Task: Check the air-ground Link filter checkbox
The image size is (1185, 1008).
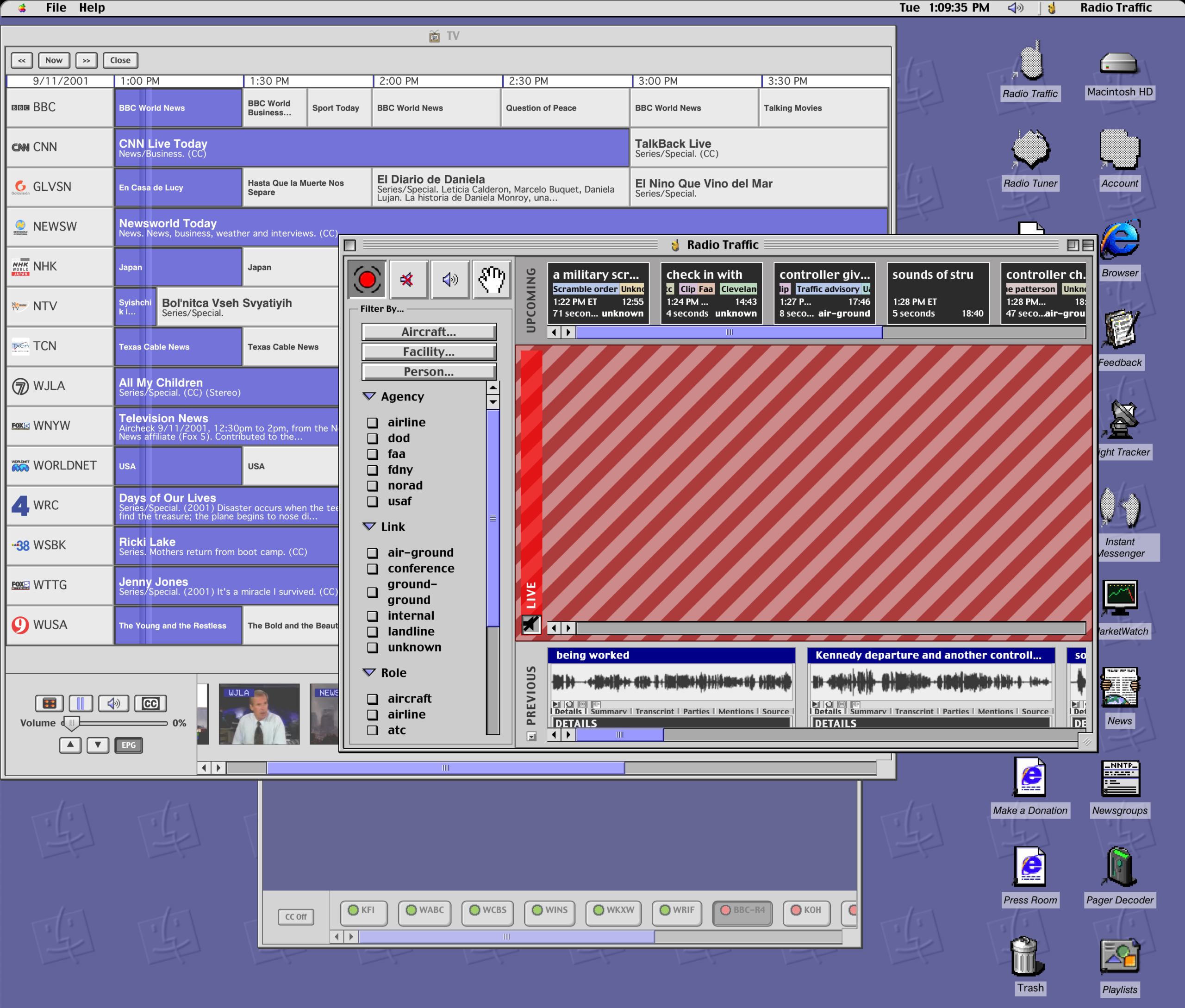Action: [373, 552]
